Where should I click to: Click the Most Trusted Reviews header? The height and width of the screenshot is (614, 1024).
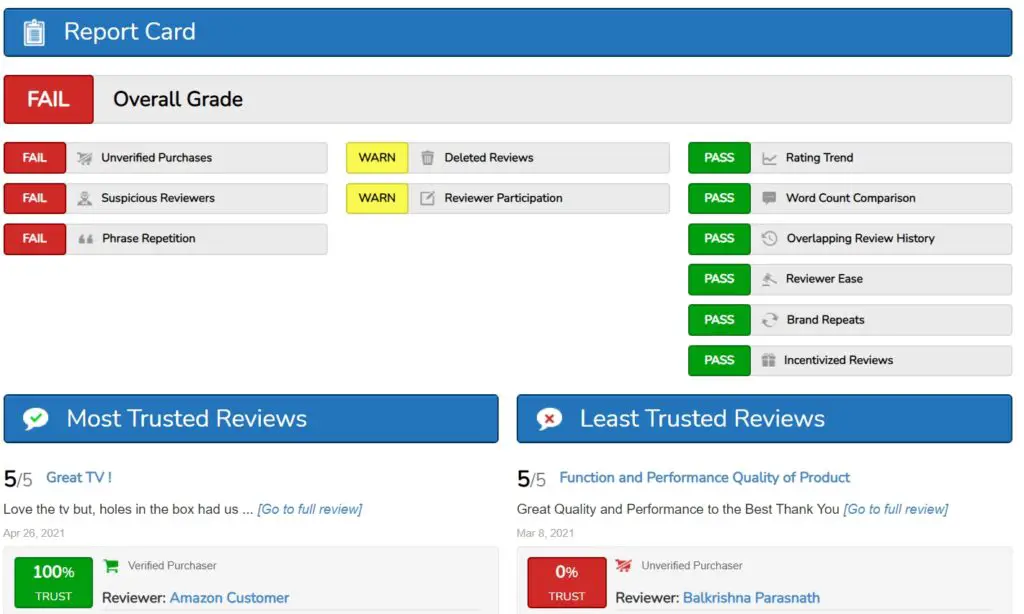251,419
